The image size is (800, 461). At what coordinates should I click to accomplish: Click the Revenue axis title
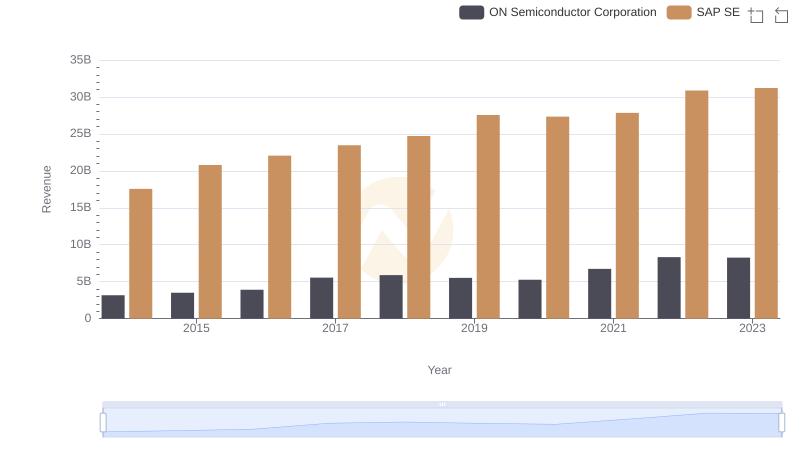(x=46, y=189)
